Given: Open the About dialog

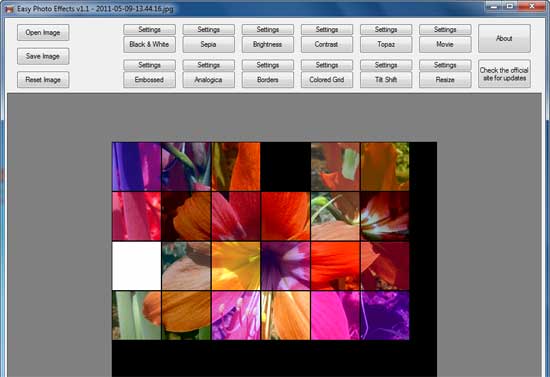Looking at the screenshot, I should pyautogui.click(x=504, y=39).
